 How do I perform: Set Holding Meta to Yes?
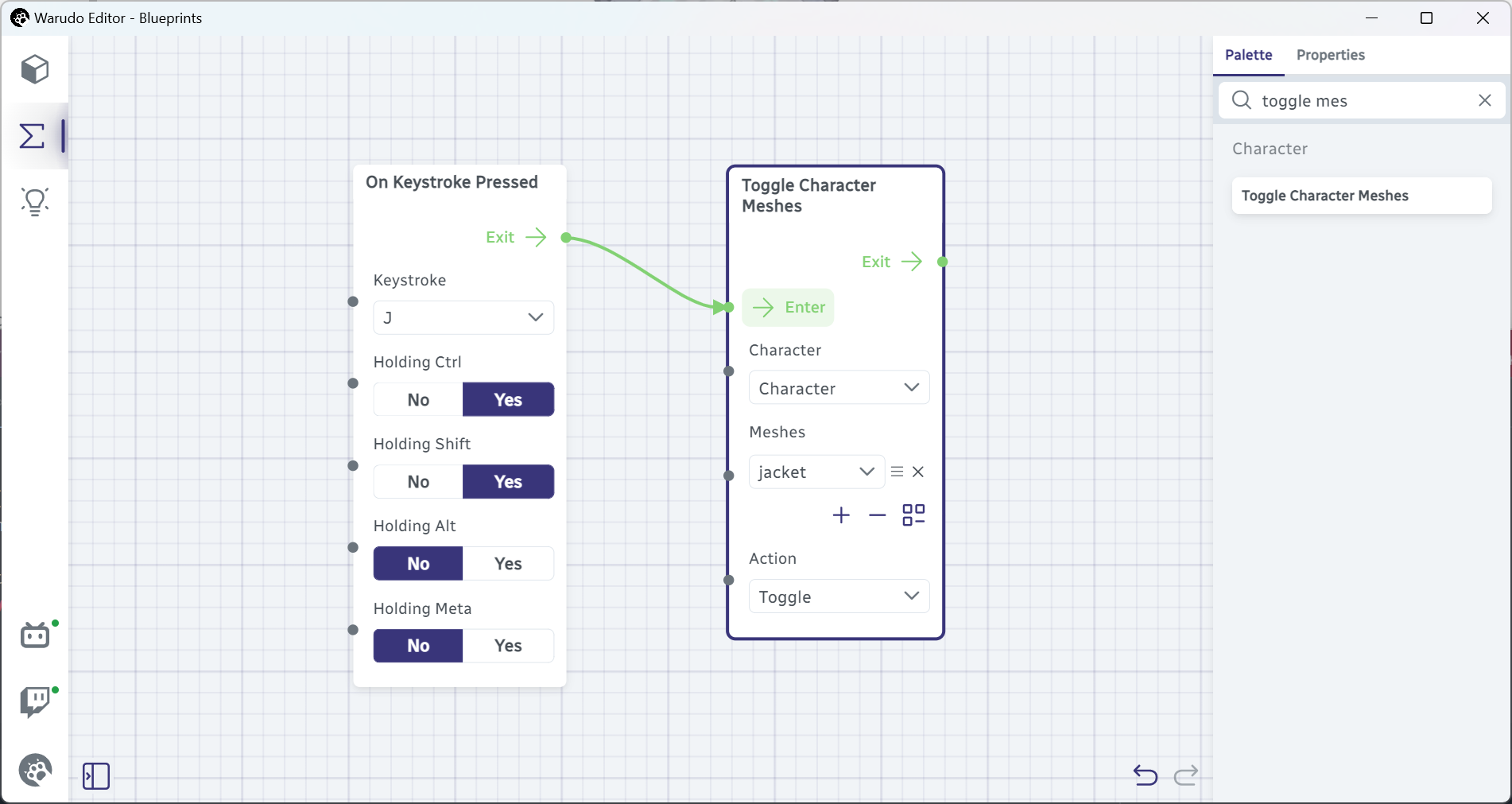click(508, 646)
